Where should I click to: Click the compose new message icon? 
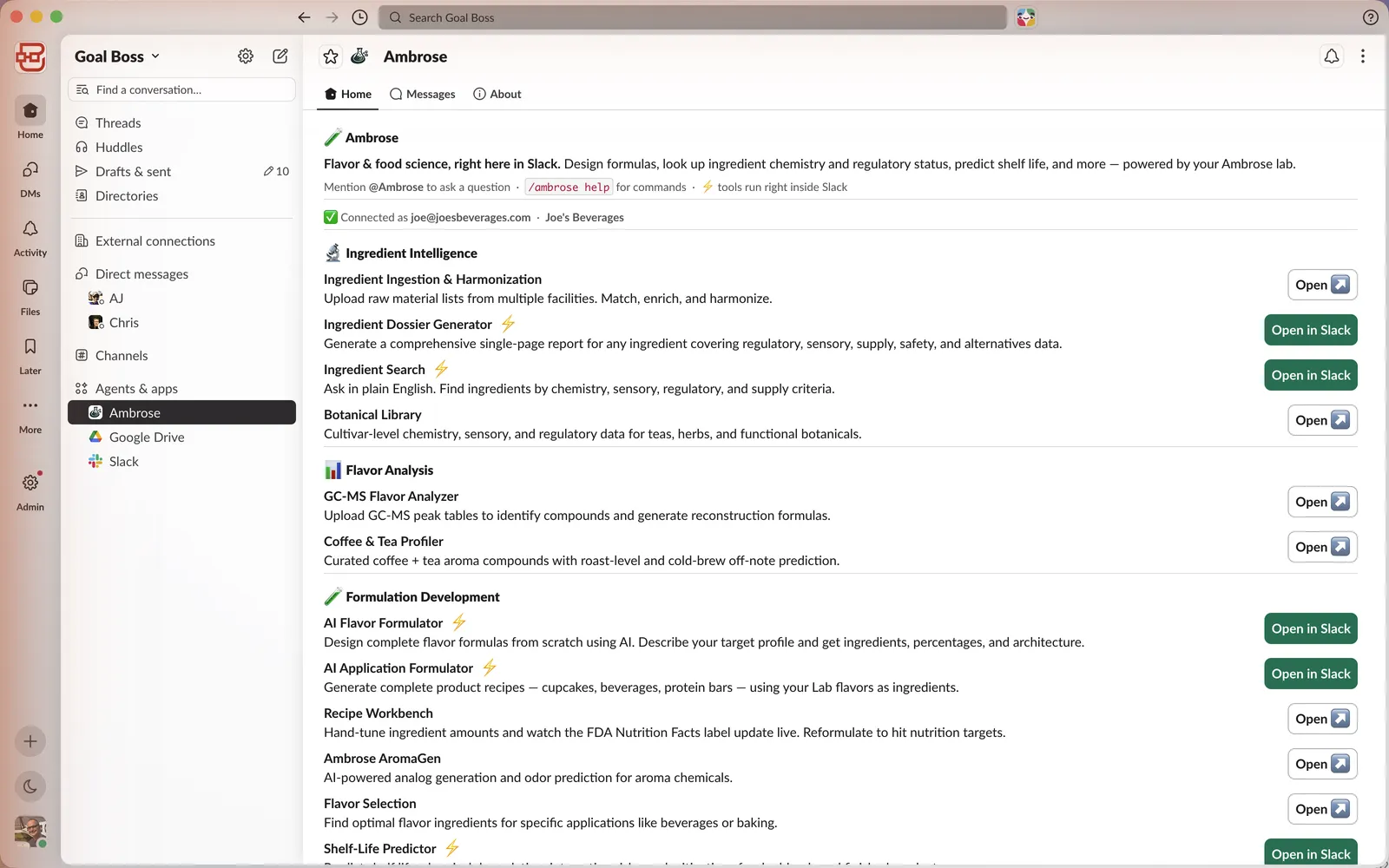tap(280, 56)
